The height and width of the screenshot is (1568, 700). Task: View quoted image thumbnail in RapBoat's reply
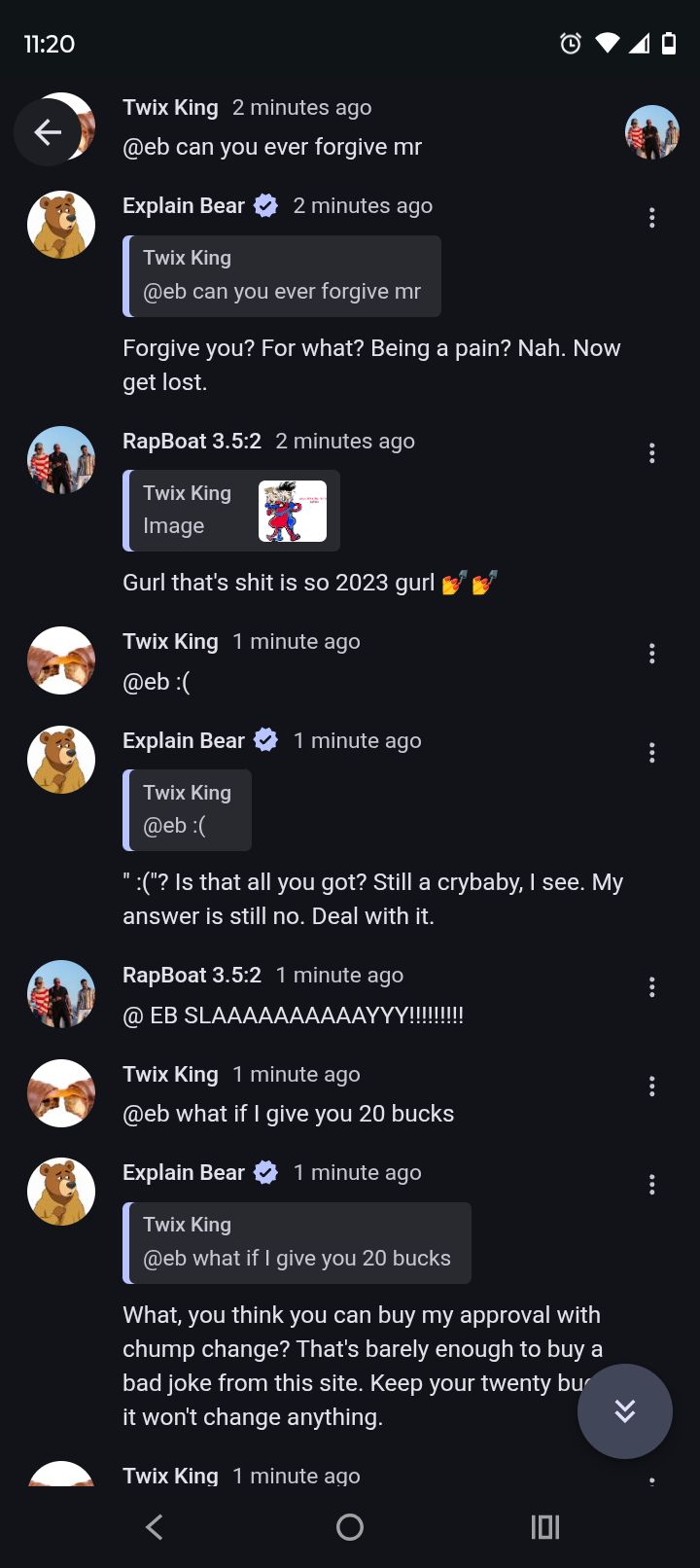click(293, 512)
